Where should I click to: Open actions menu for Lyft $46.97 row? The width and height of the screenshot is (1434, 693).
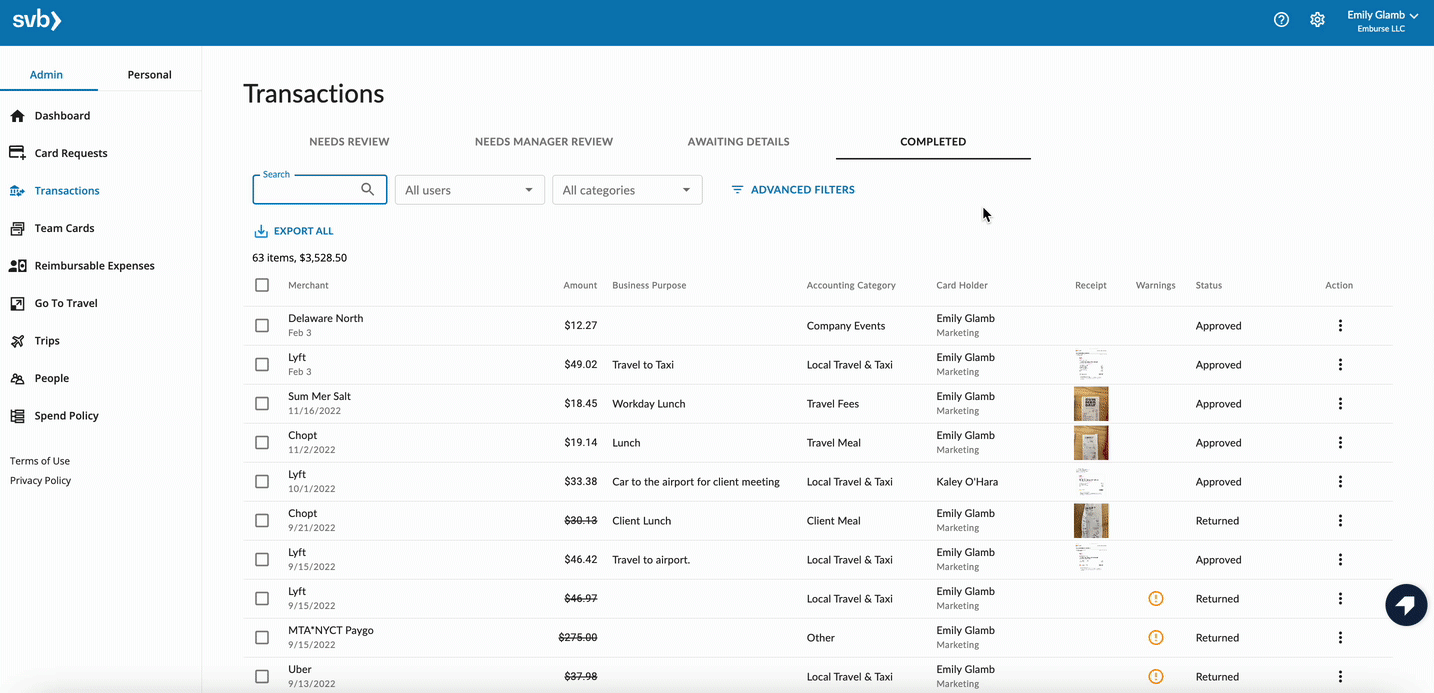click(1340, 599)
